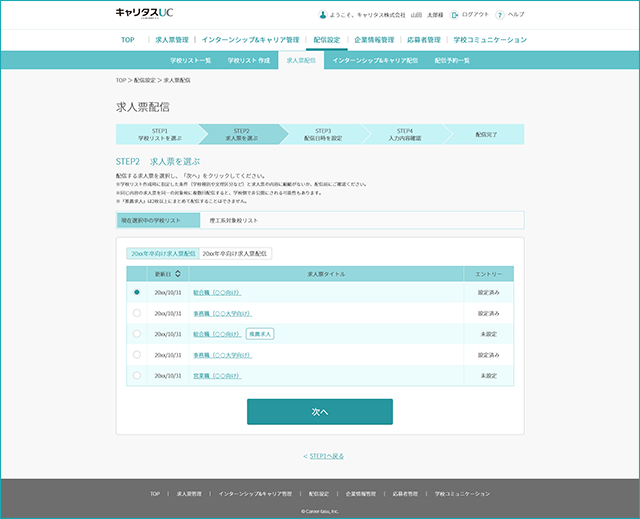The height and width of the screenshot is (519, 640).
Task: Click the 求人票配信 page heading
Action: tap(142, 107)
